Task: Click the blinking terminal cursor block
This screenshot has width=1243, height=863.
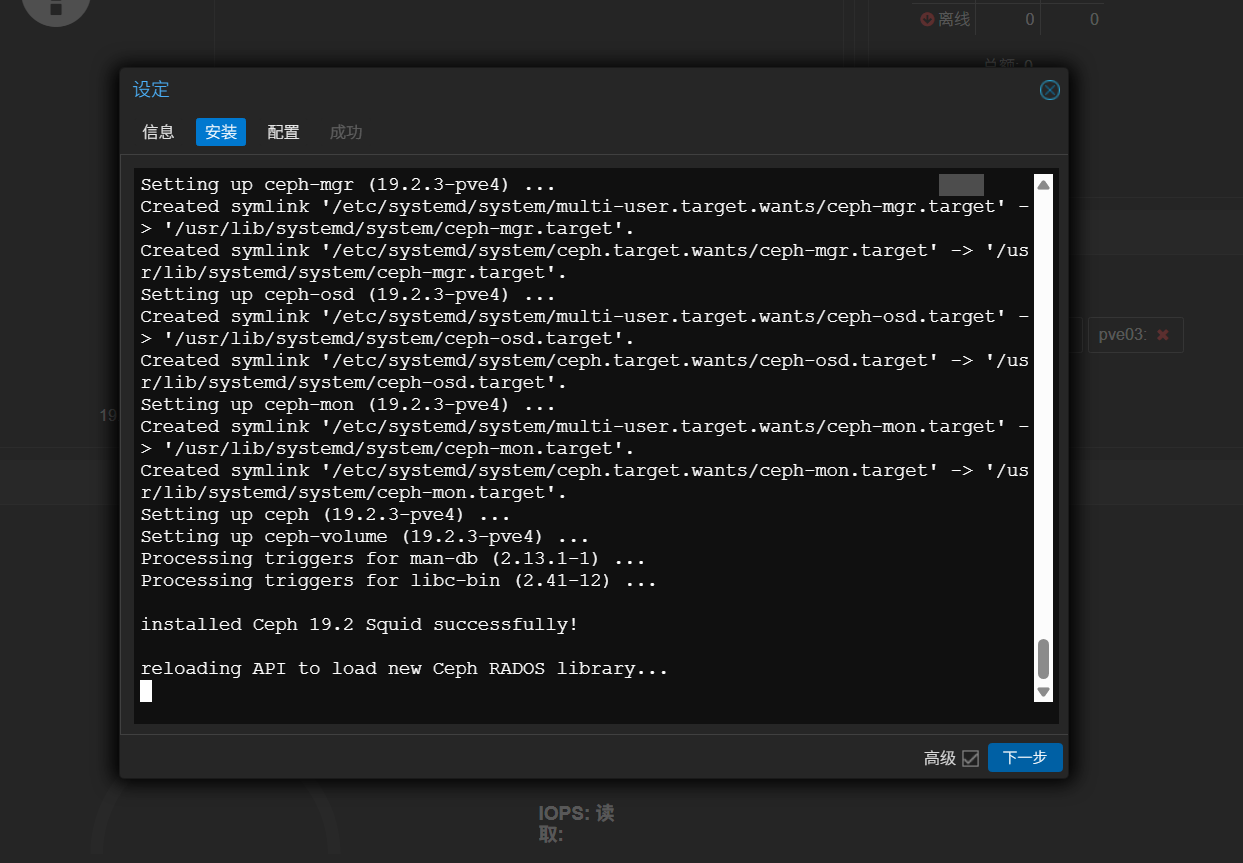Action: [x=146, y=691]
